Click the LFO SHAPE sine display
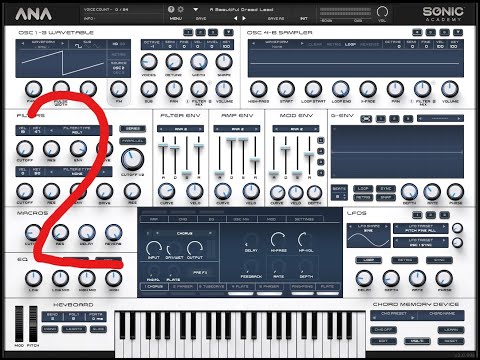The image size is (480, 360). tap(368, 236)
